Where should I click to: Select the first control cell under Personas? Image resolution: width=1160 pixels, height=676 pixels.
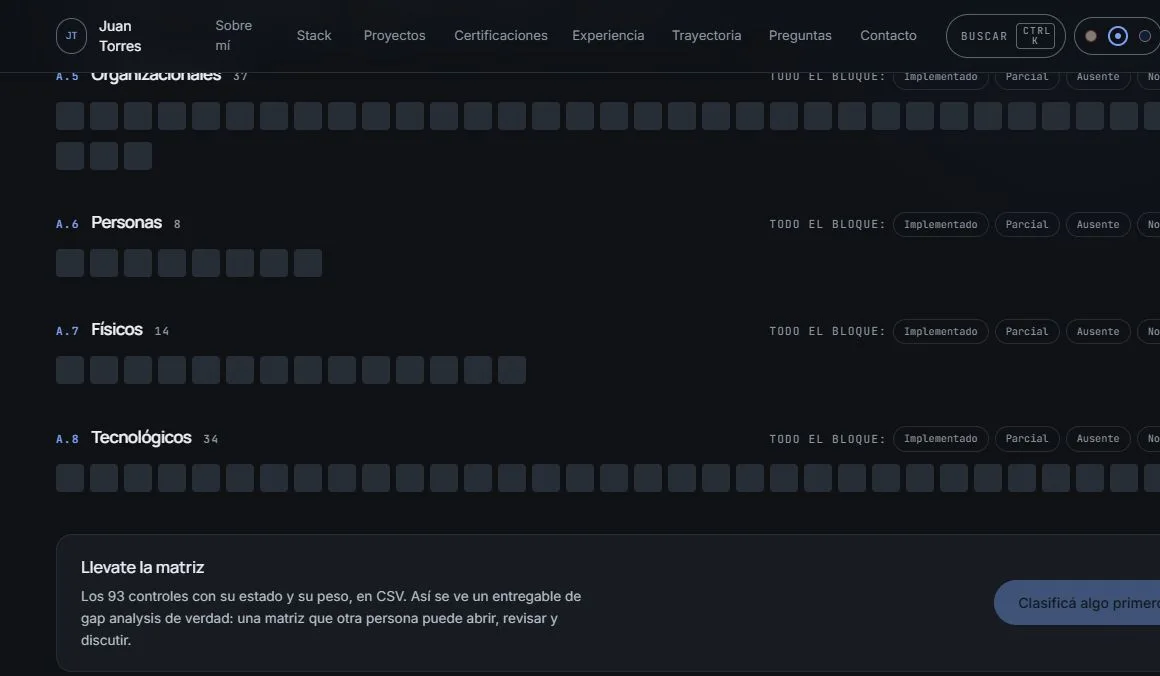70,263
